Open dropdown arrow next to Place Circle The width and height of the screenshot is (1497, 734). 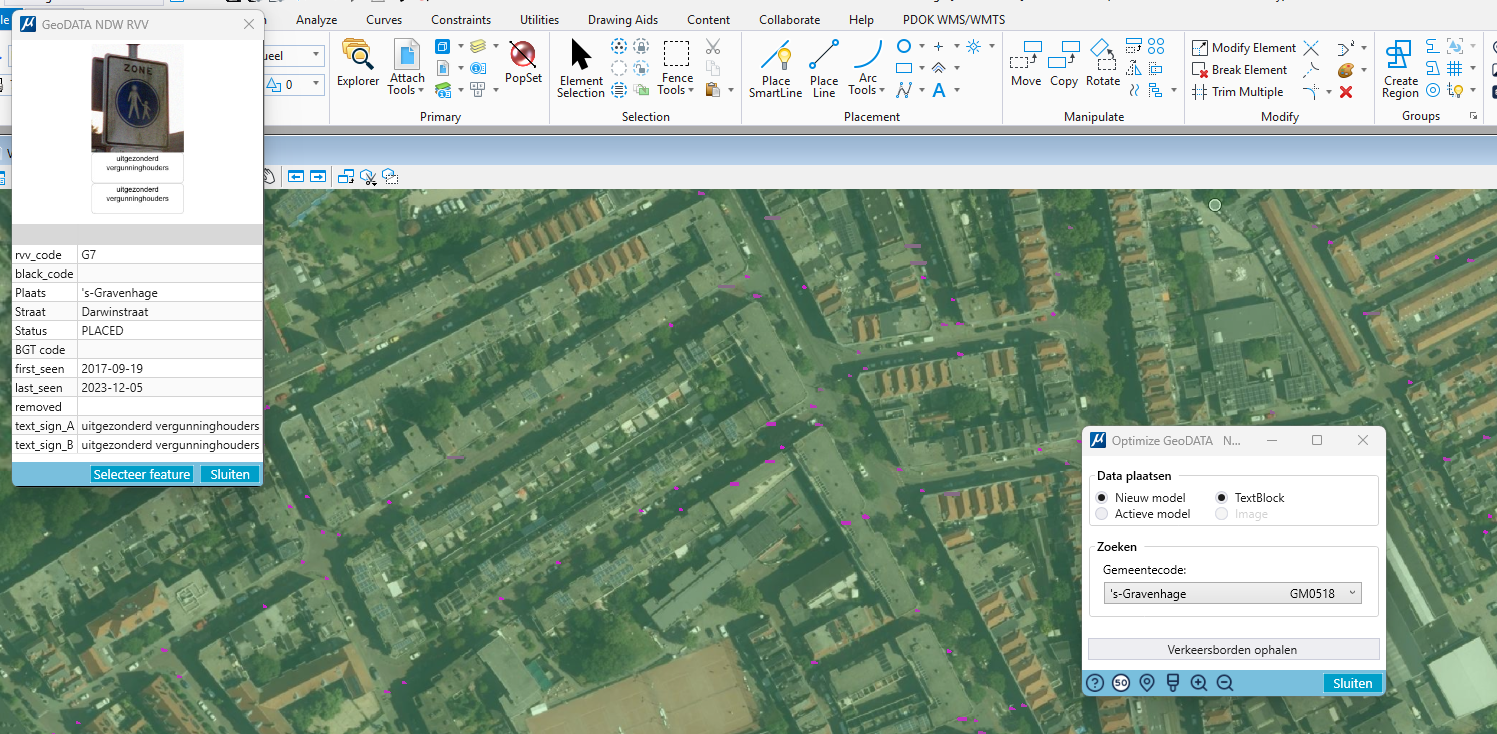tap(921, 46)
